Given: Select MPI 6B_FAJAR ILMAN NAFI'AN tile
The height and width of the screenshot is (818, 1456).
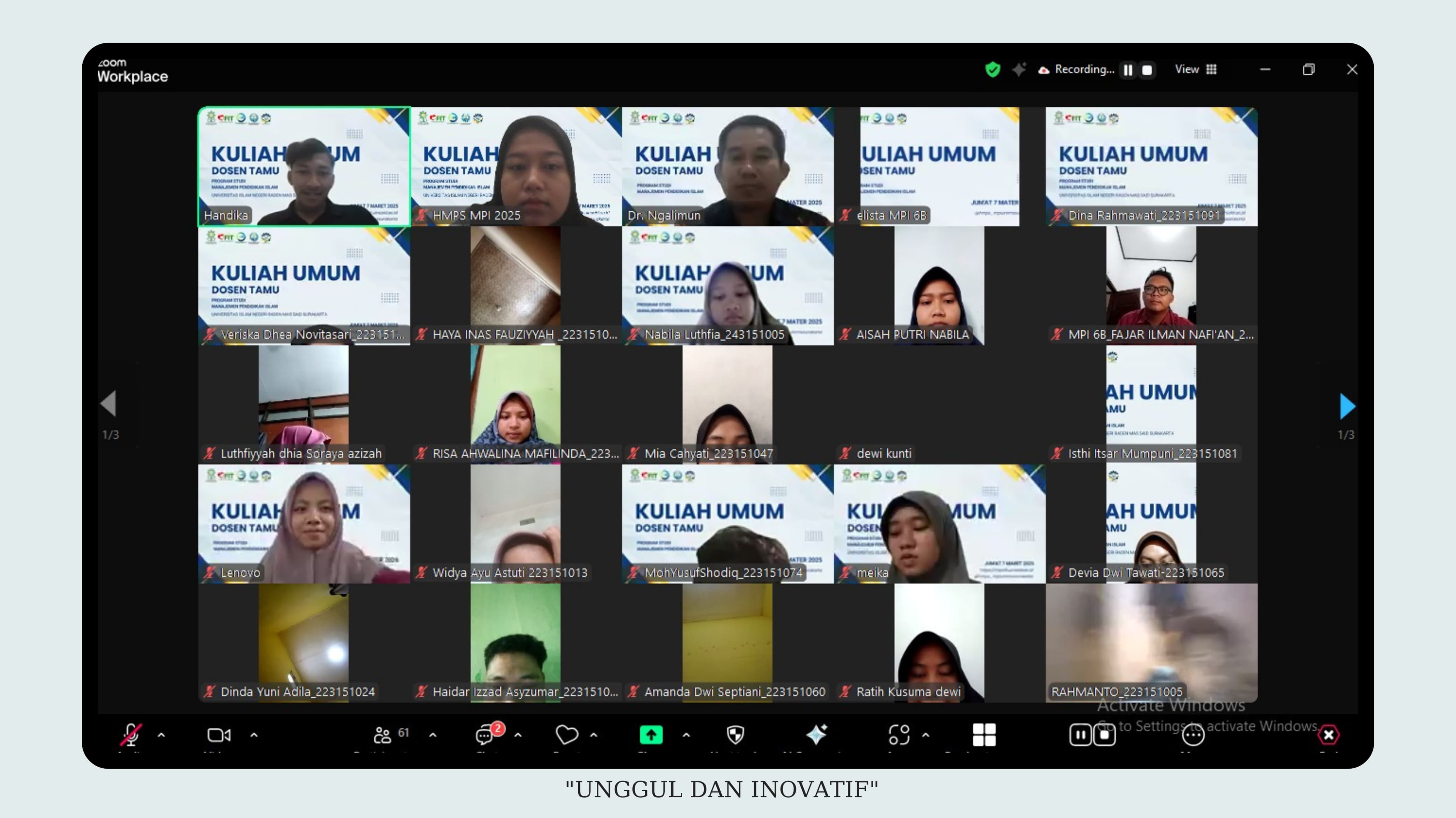Looking at the screenshot, I should pos(1151,286).
